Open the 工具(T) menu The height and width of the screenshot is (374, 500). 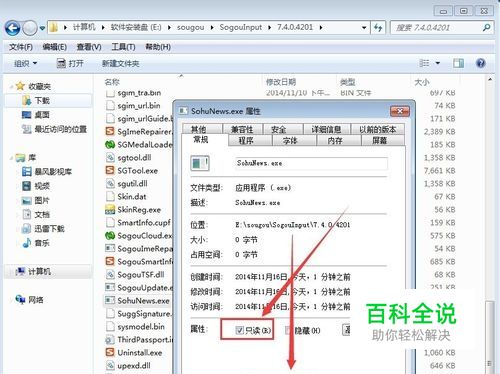point(123,47)
